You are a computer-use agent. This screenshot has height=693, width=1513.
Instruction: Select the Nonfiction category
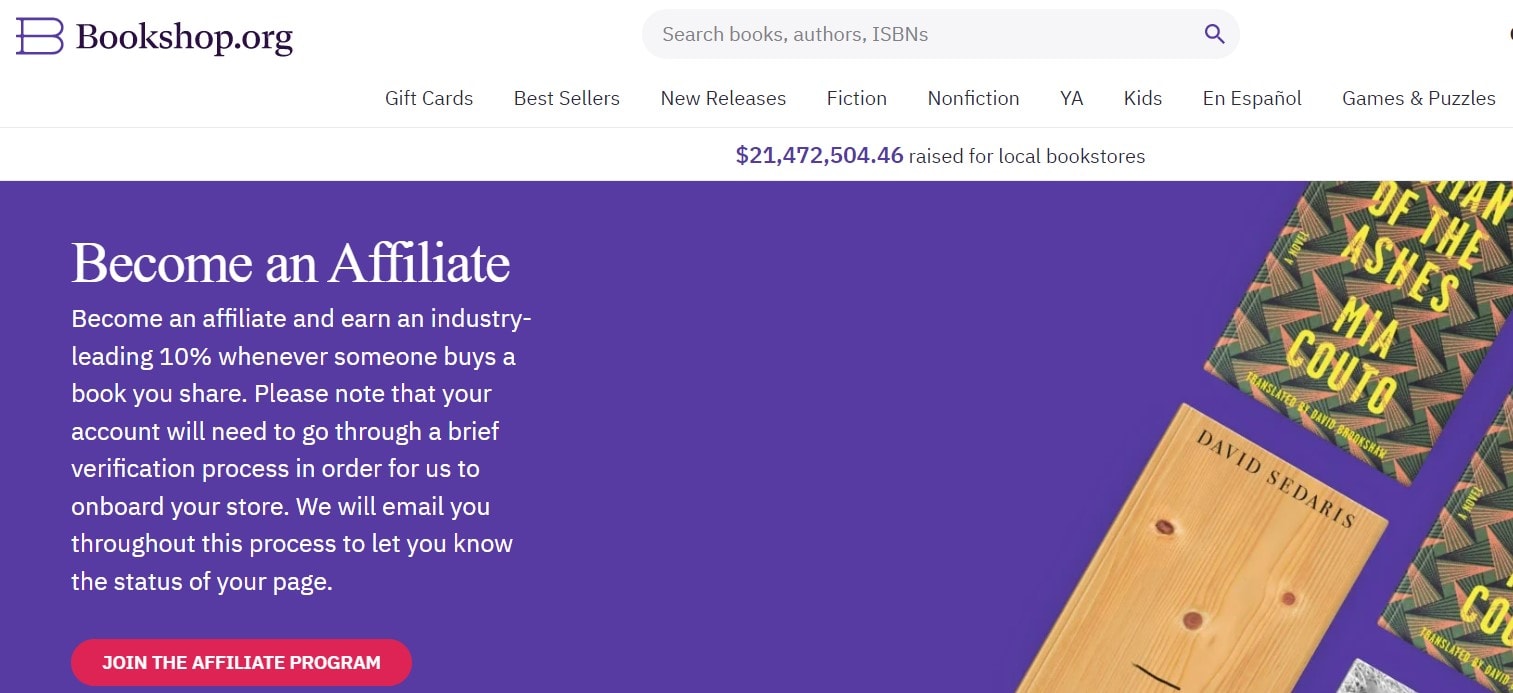pos(973,98)
